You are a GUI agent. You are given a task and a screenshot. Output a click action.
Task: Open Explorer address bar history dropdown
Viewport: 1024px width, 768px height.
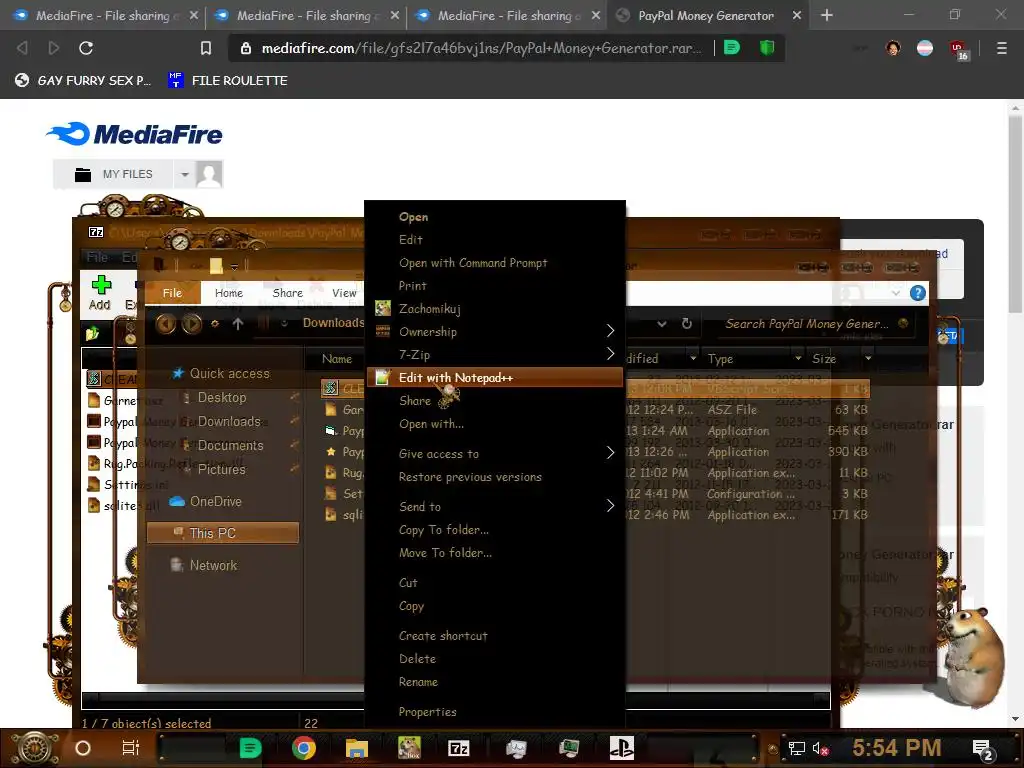tap(662, 323)
